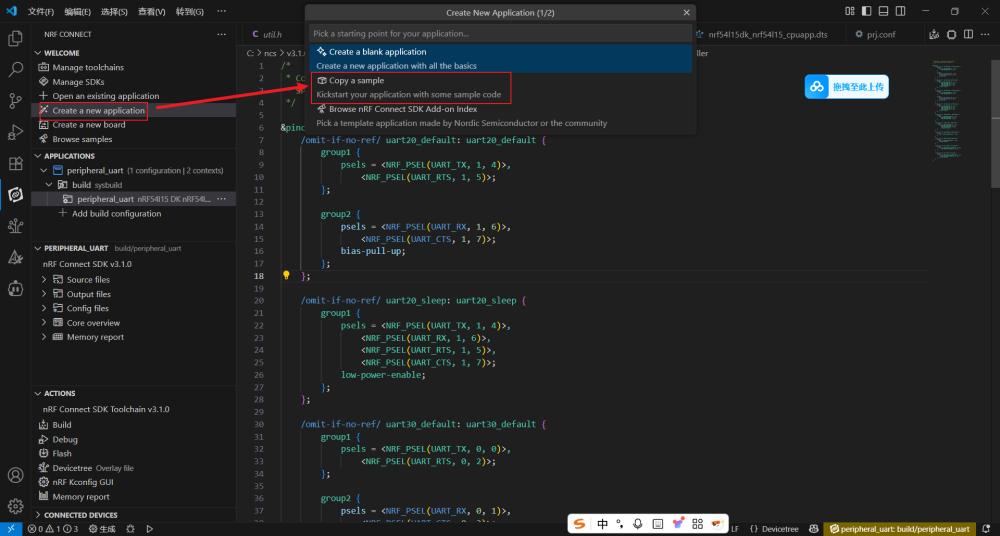Viewport: 1000px width, 536px height.
Task: Expand the Source files node
Action: [44, 279]
